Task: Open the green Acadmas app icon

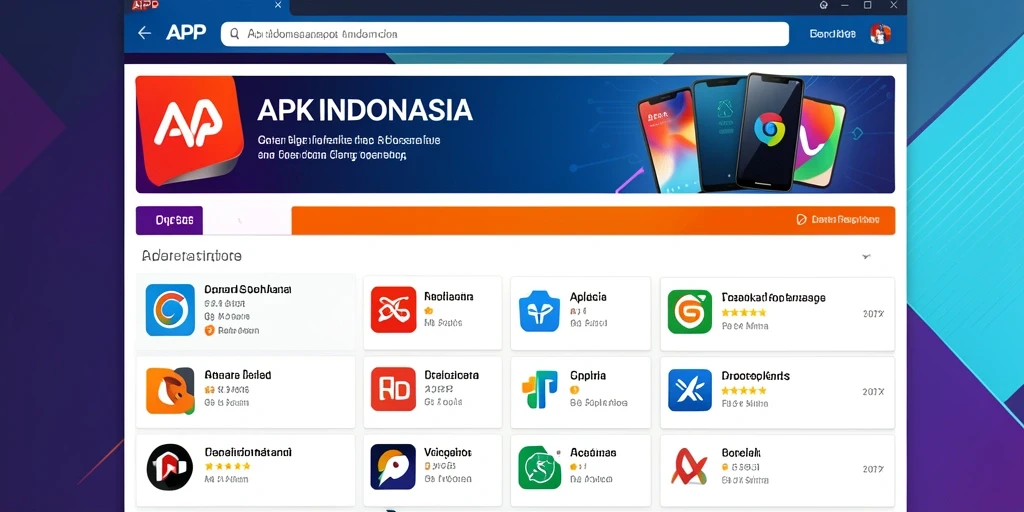Action: 539,468
